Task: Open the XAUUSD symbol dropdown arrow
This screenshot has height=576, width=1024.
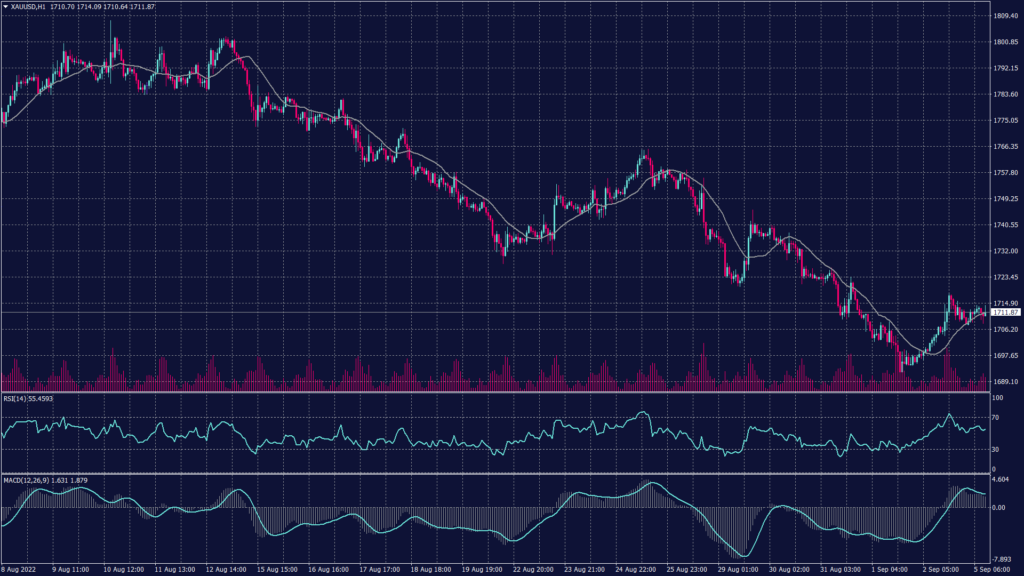Action: pos(8,5)
